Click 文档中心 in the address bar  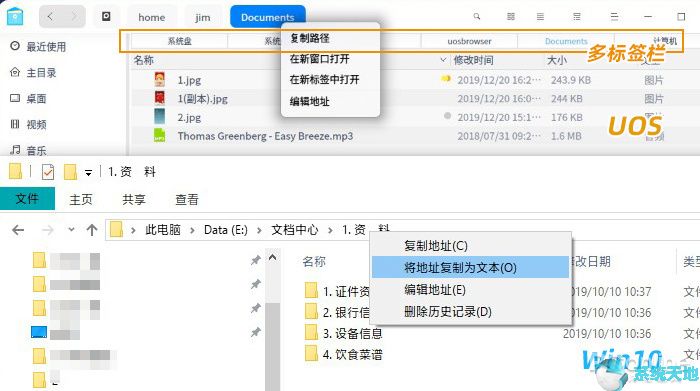pos(295,230)
